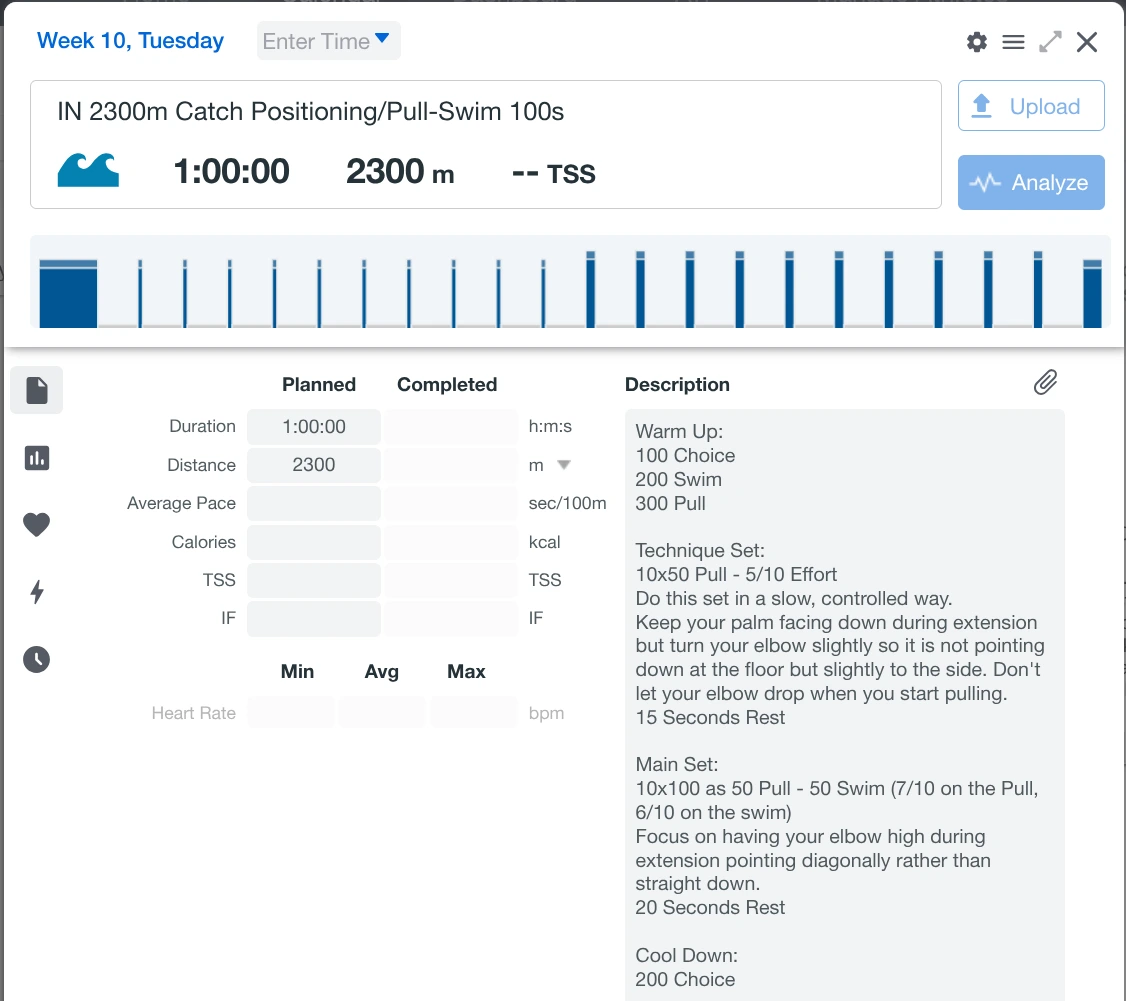Open the Enter Time dropdown
Image resolution: width=1126 pixels, height=1001 pixels.
[x=328, y=41]
